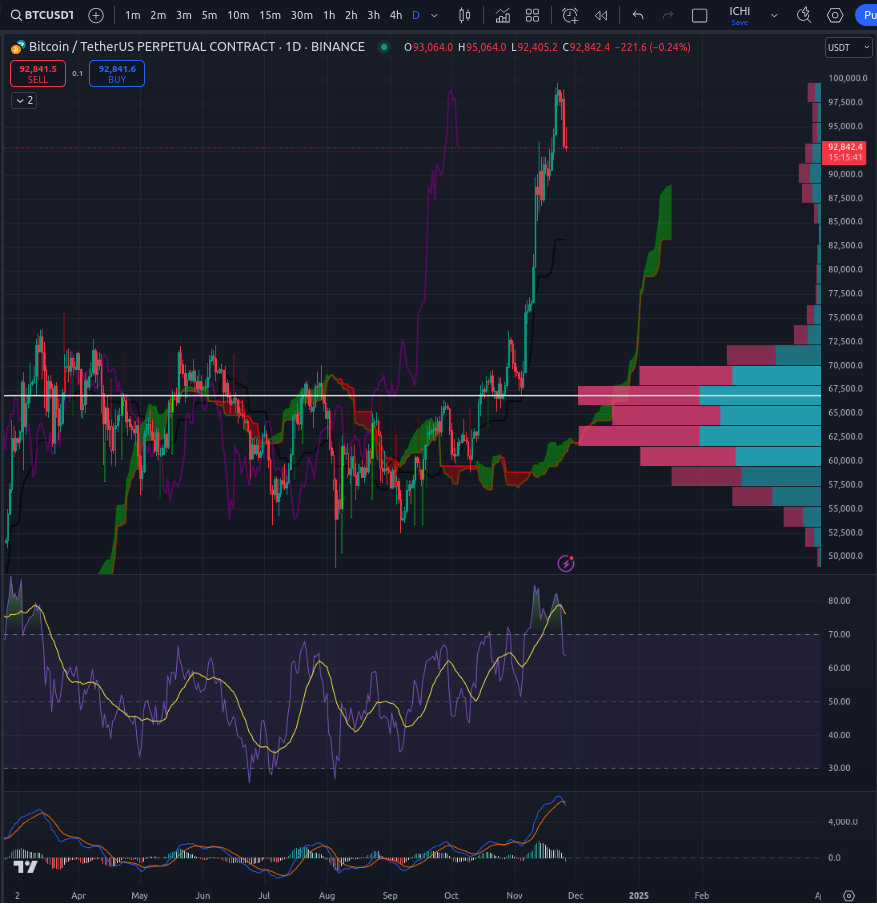
Task: Create a new alert with clock icon
Action: click(570, 16)
